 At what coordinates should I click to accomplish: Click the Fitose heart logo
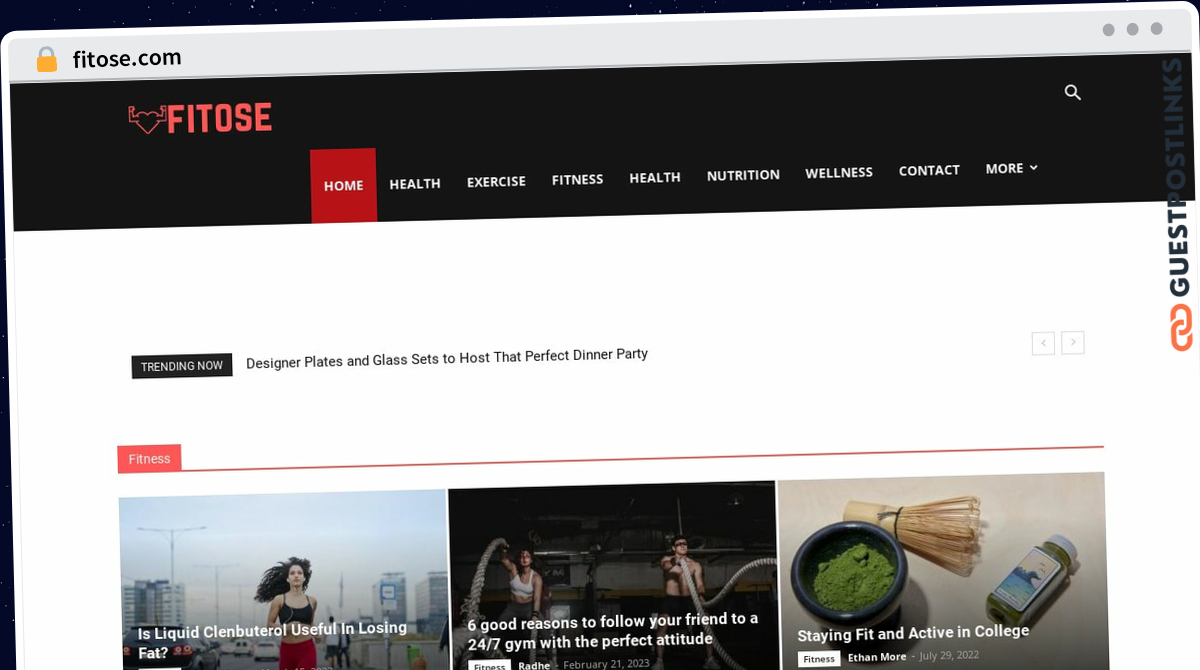(200, 120)
